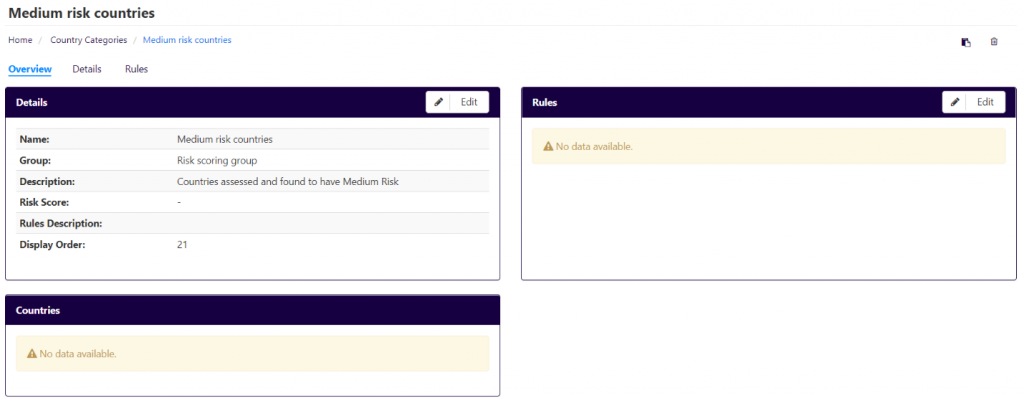Go to Home breadcrumb link
Image resolution: width=1024 pixels, height=398 pixels.
click(20, 40)
